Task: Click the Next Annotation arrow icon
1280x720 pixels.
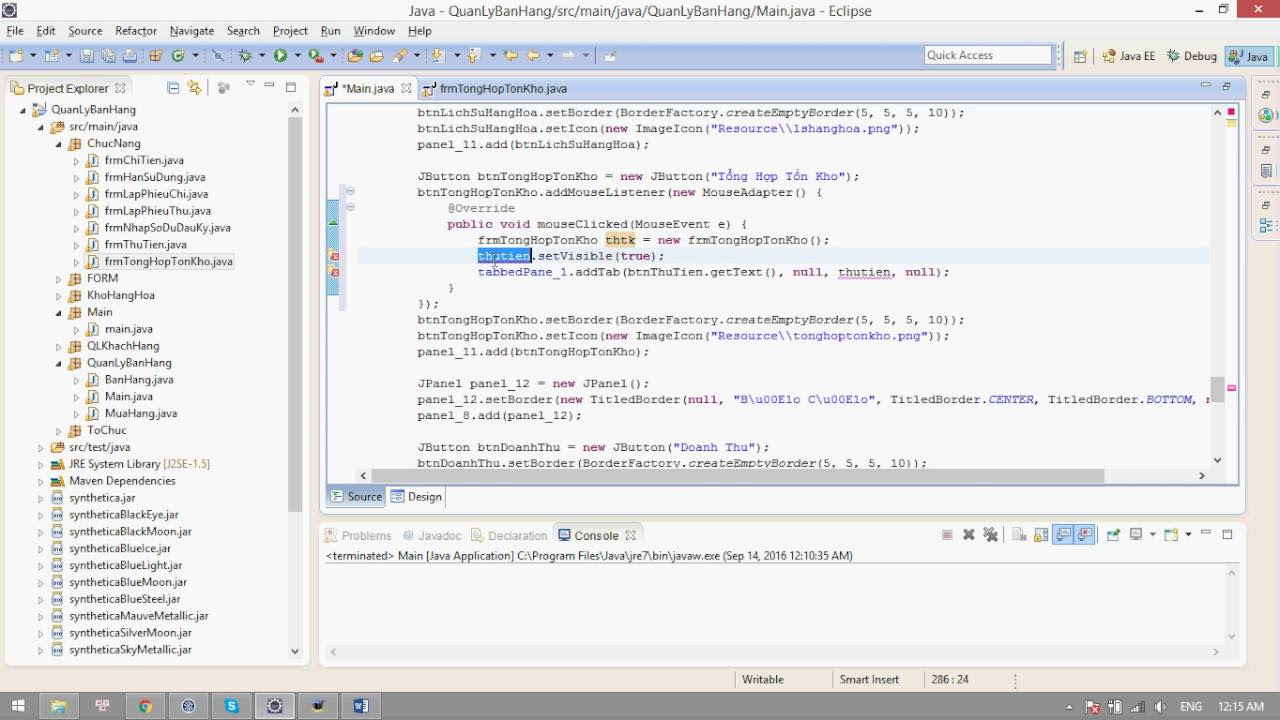Action: (437, 56)
